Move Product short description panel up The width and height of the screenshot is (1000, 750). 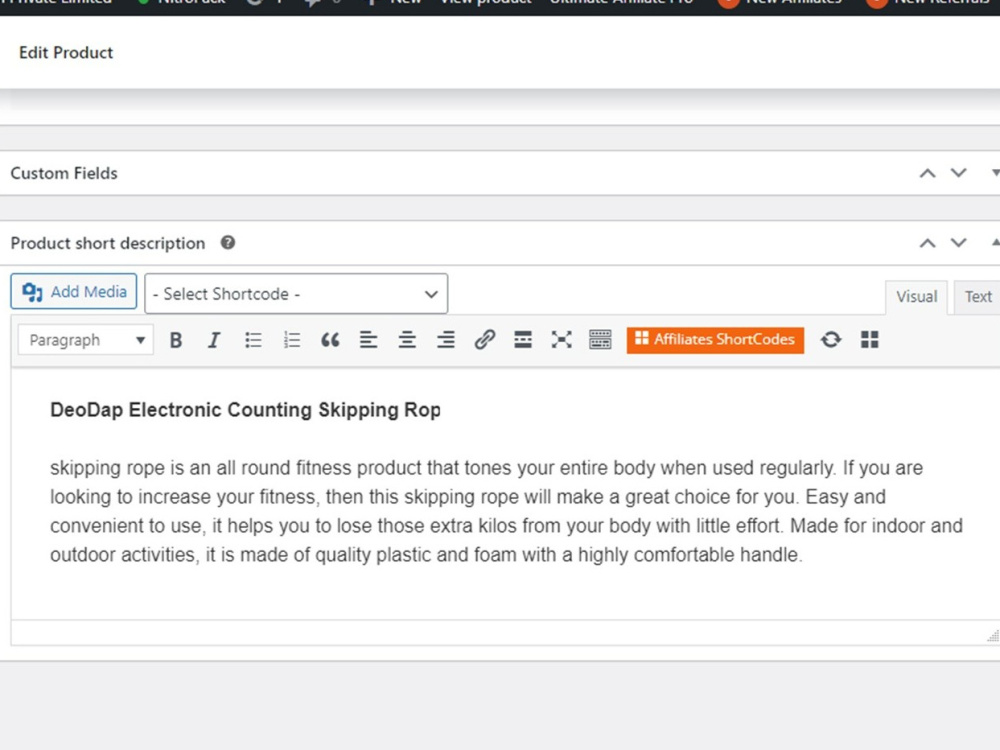pos(928,243)
